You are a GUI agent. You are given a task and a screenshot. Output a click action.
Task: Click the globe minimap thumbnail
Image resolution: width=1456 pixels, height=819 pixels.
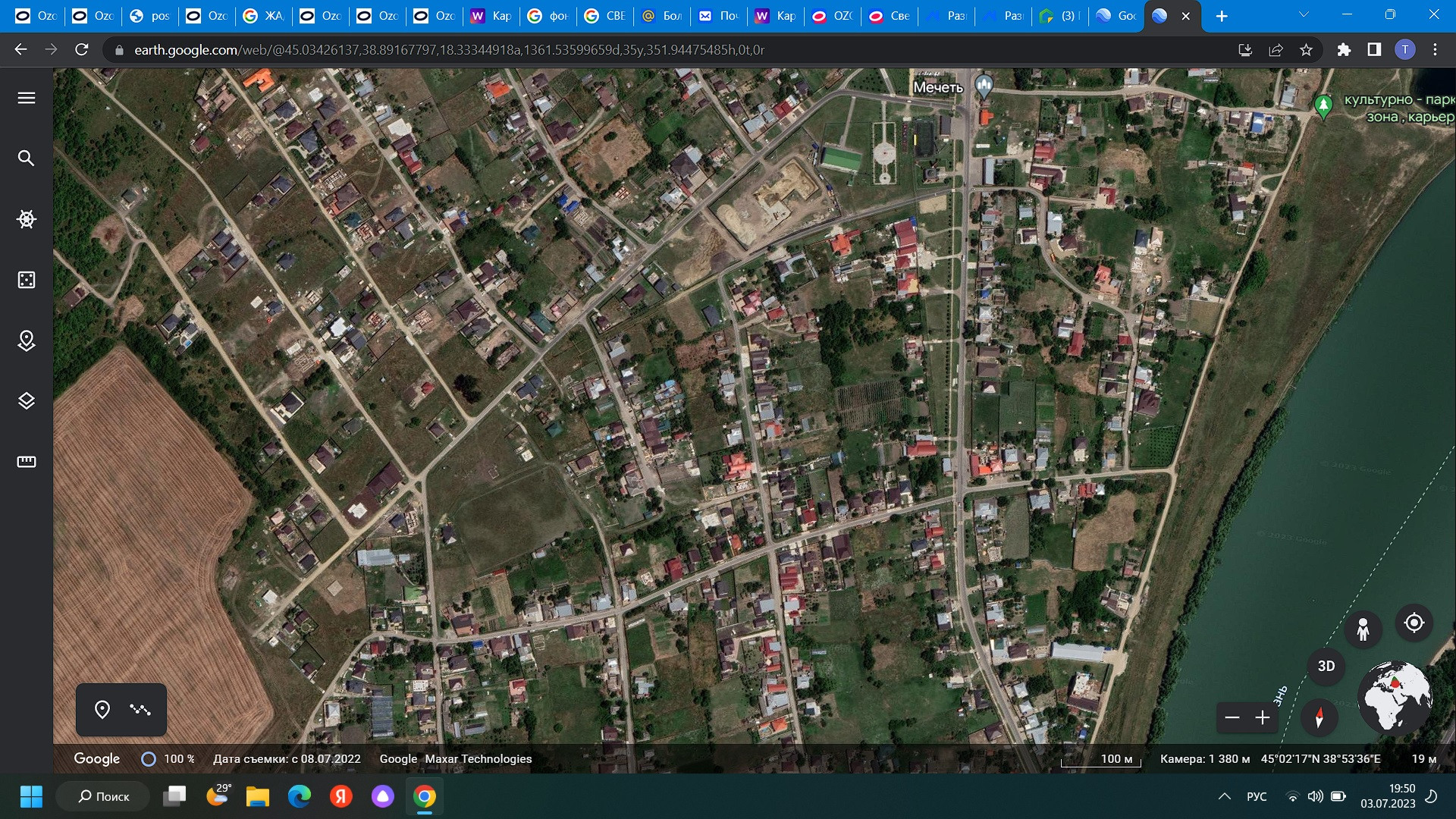point(1394,696)
